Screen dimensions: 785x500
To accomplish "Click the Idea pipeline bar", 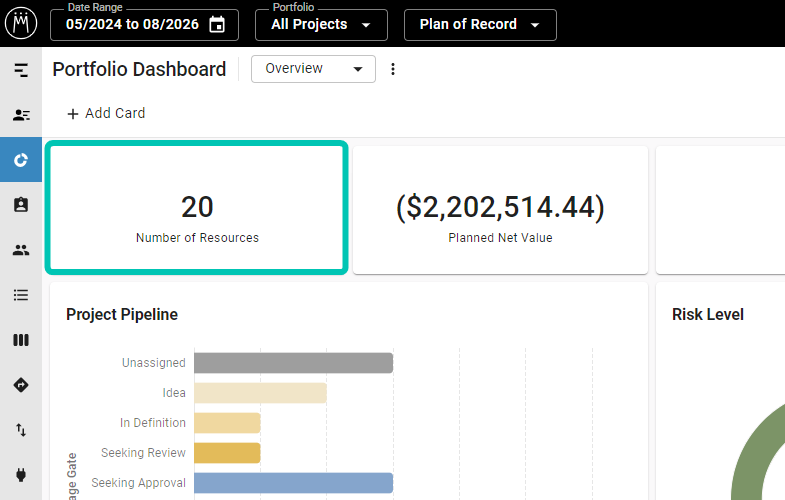I will 260,393.
